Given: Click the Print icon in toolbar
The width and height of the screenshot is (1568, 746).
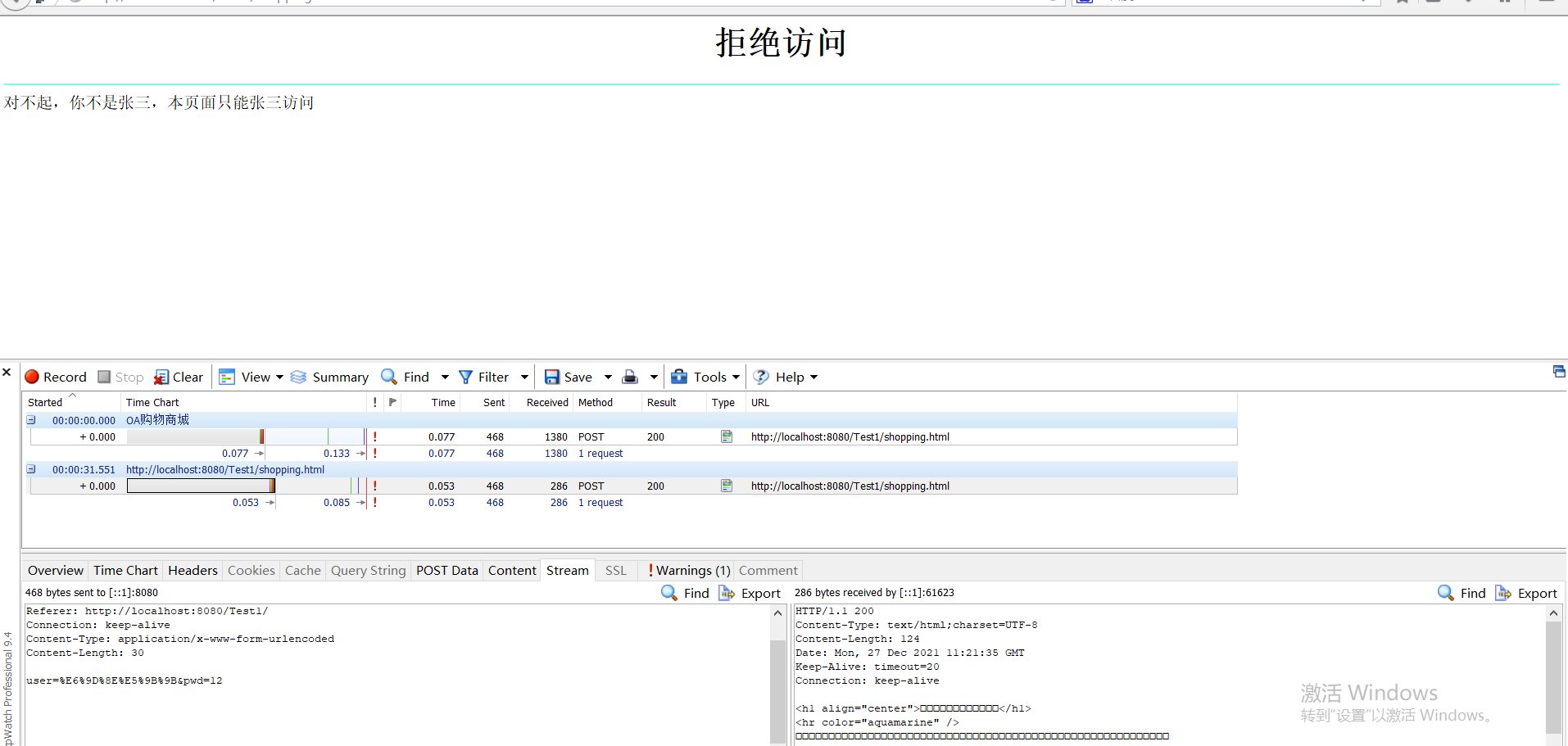Looking at the screenshot, I should pyautogui.click(x=630, y=377).
